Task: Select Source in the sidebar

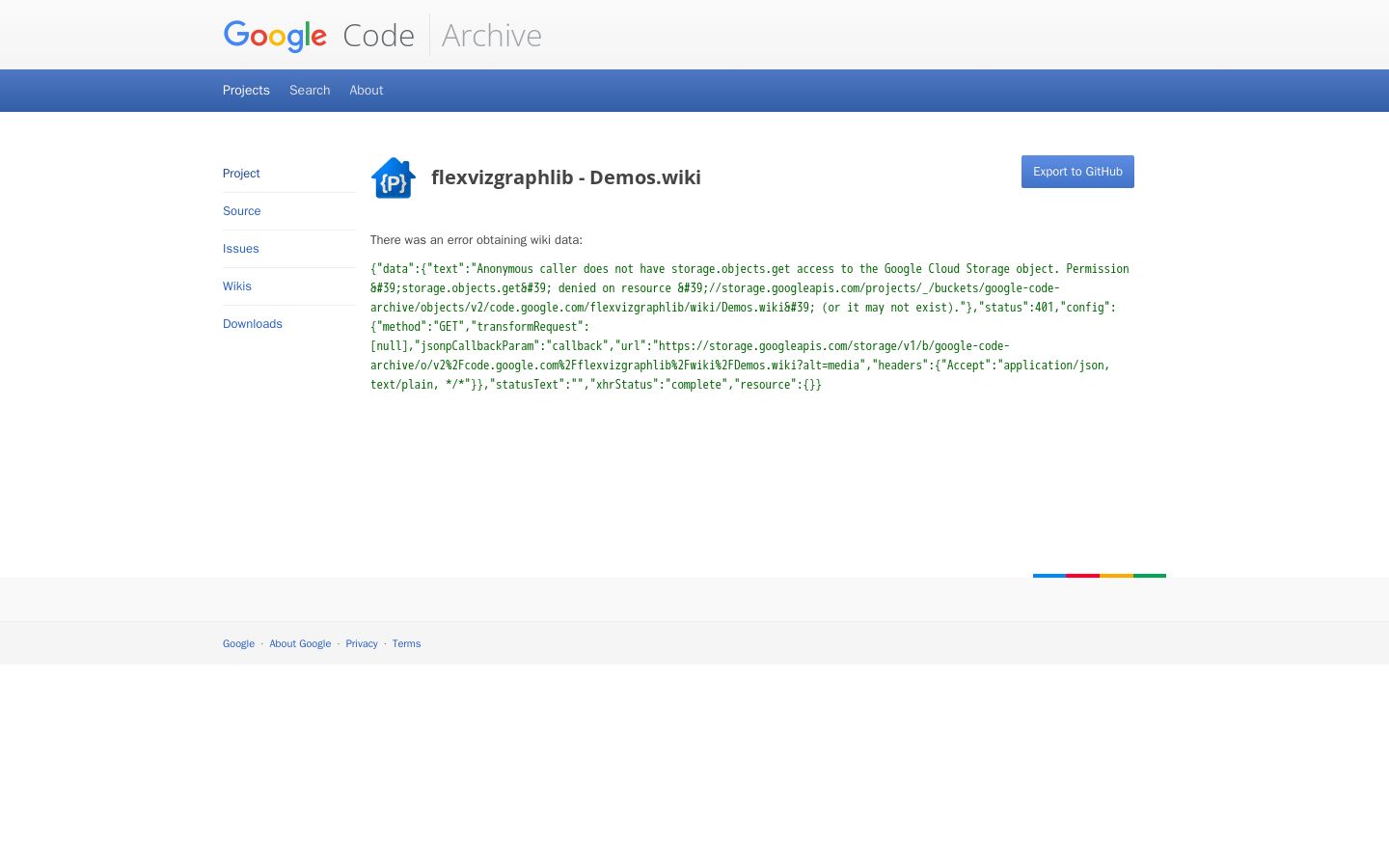Action: (242, 211)
